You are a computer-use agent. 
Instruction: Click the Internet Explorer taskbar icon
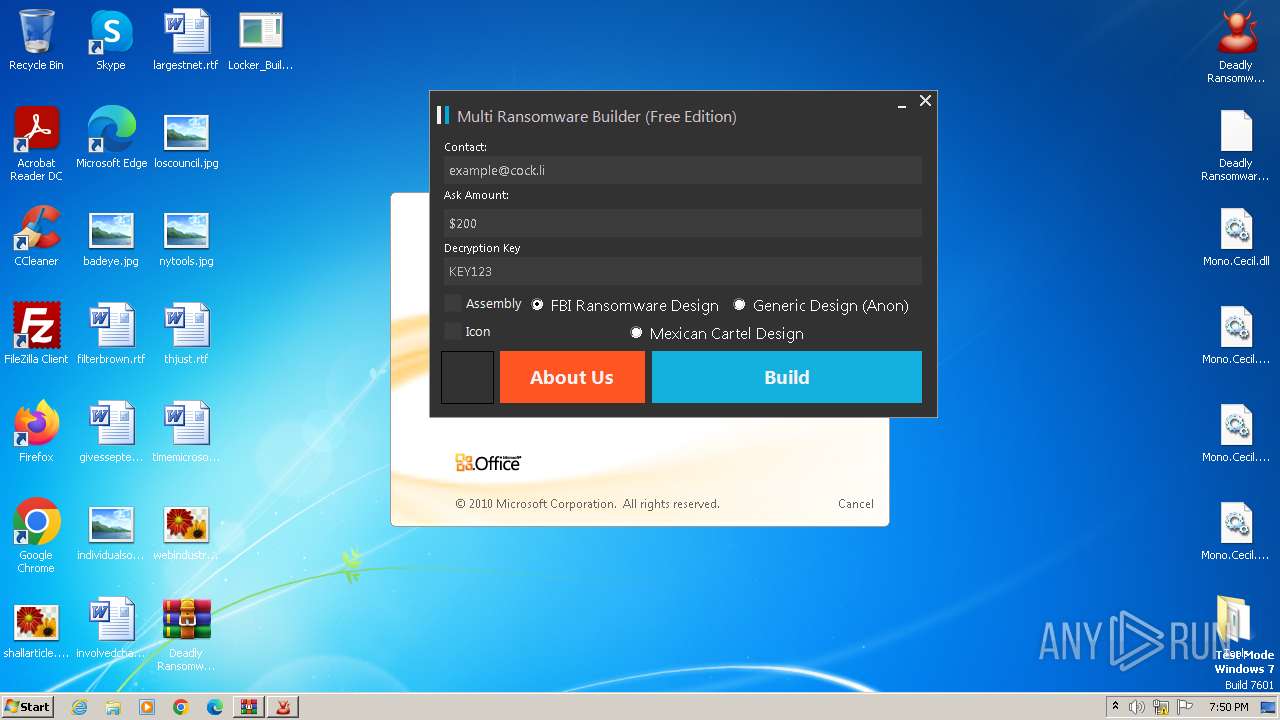79,707
